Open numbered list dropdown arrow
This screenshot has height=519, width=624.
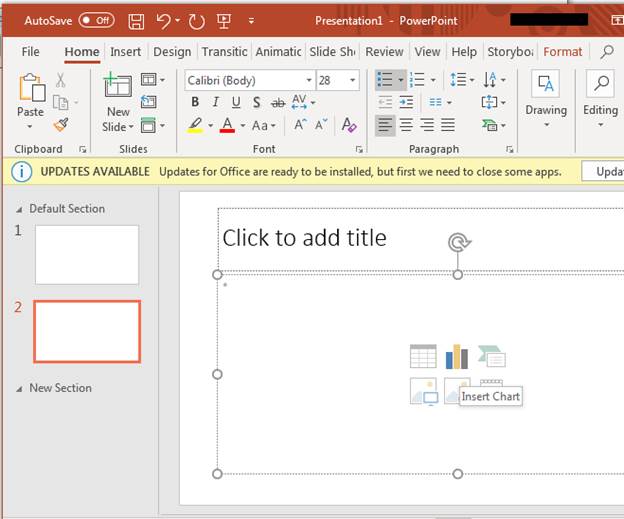pos(433,80)
